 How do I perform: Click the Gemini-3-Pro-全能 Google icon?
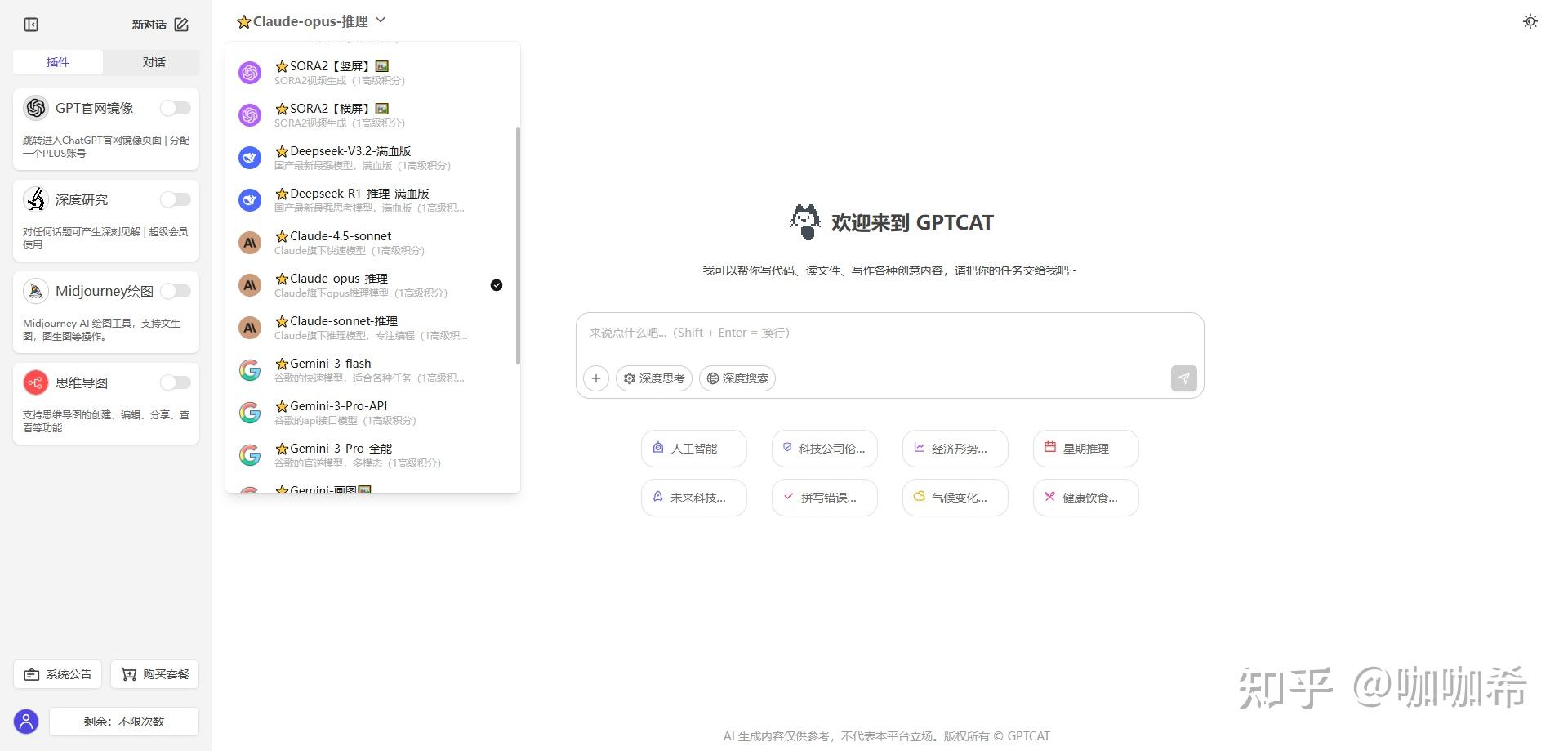click(x=250, y=455)
